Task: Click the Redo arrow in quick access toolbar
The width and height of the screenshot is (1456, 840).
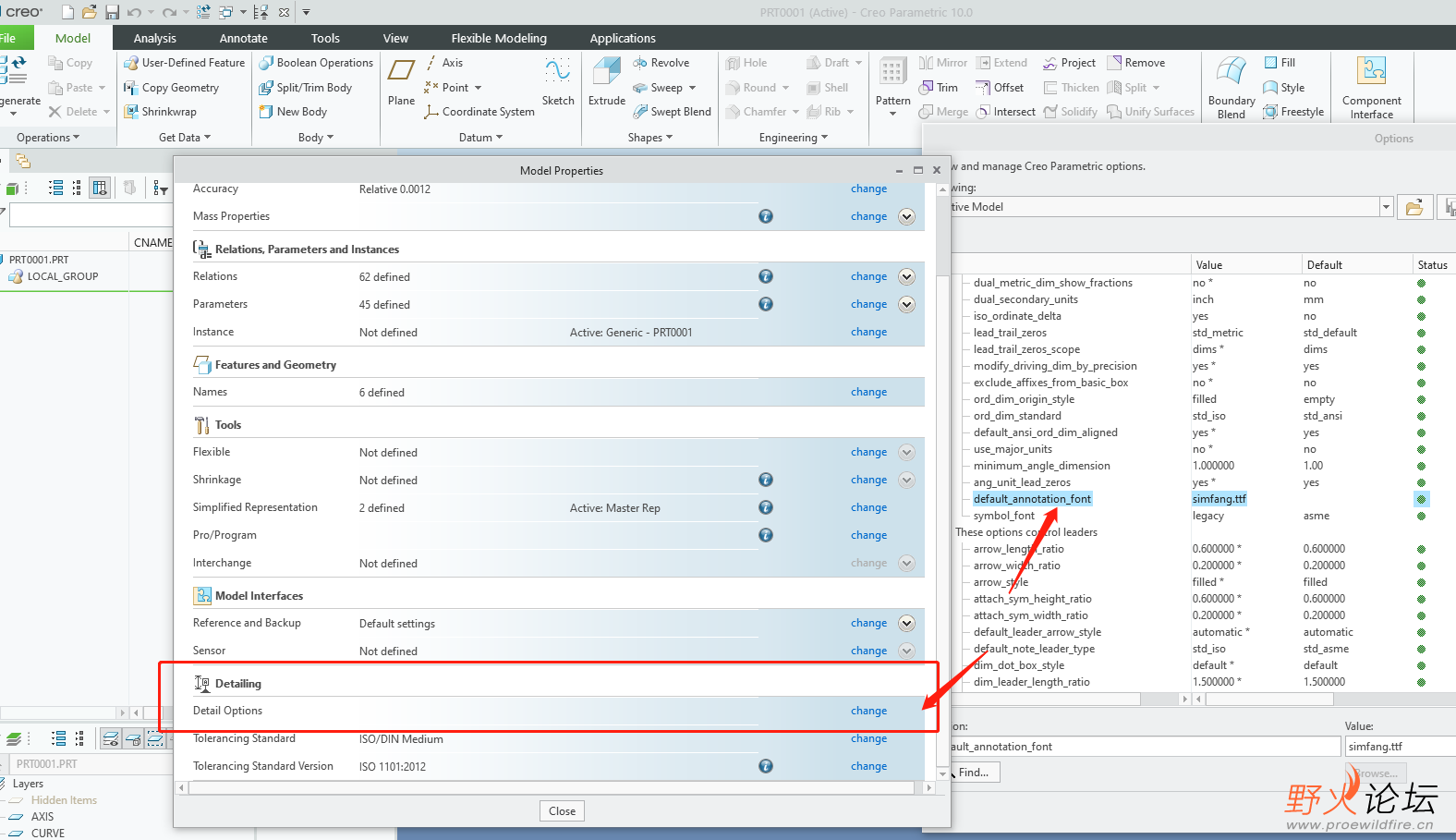Action: 169,12
